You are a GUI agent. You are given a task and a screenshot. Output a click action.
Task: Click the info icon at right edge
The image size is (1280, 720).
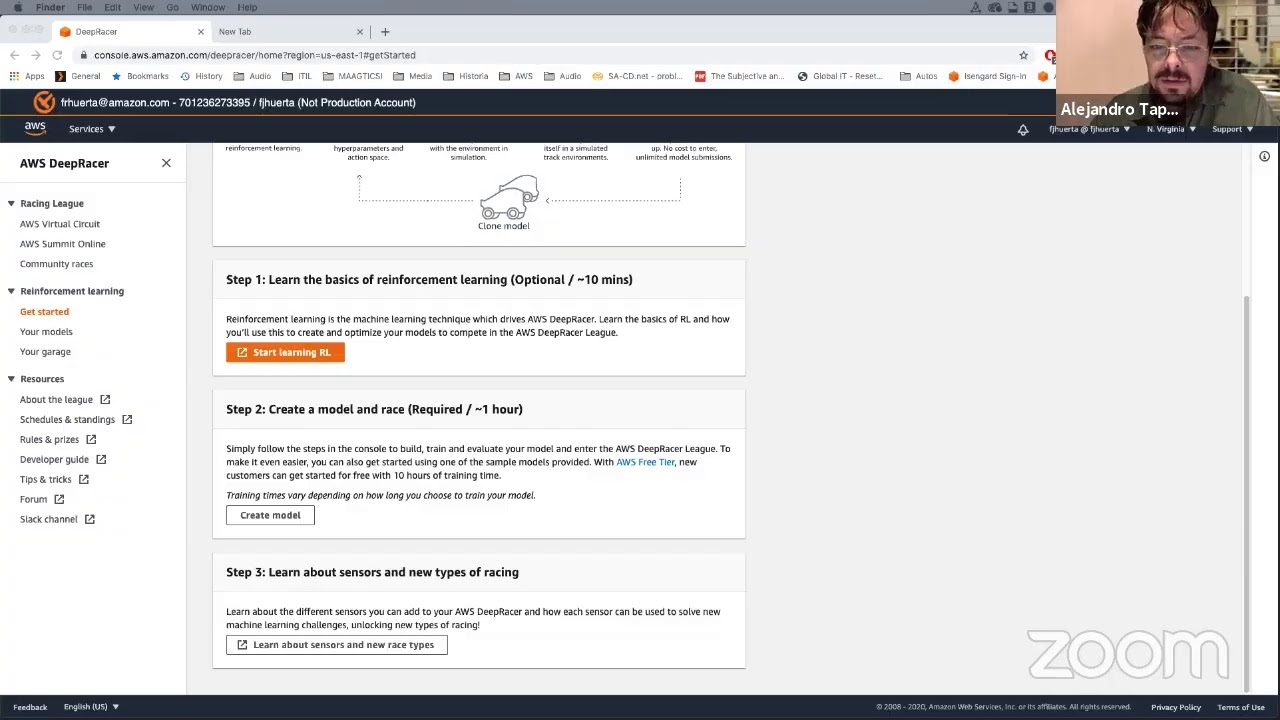(x=1264, y=157)
